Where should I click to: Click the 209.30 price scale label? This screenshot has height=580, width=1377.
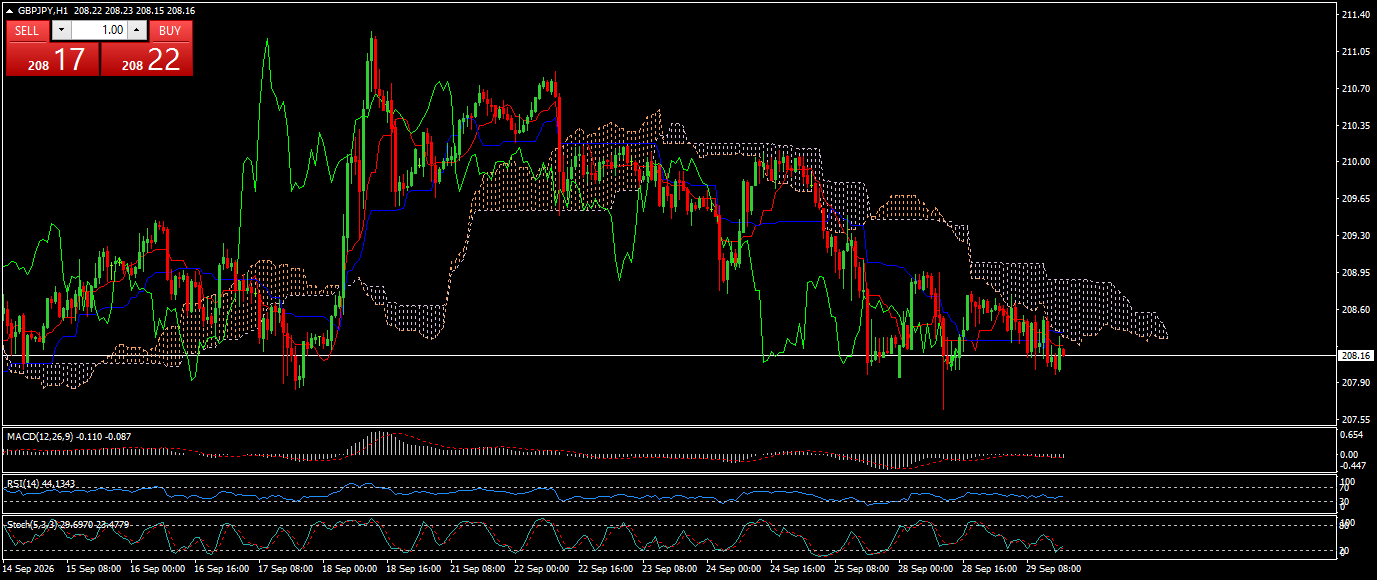1356,236
